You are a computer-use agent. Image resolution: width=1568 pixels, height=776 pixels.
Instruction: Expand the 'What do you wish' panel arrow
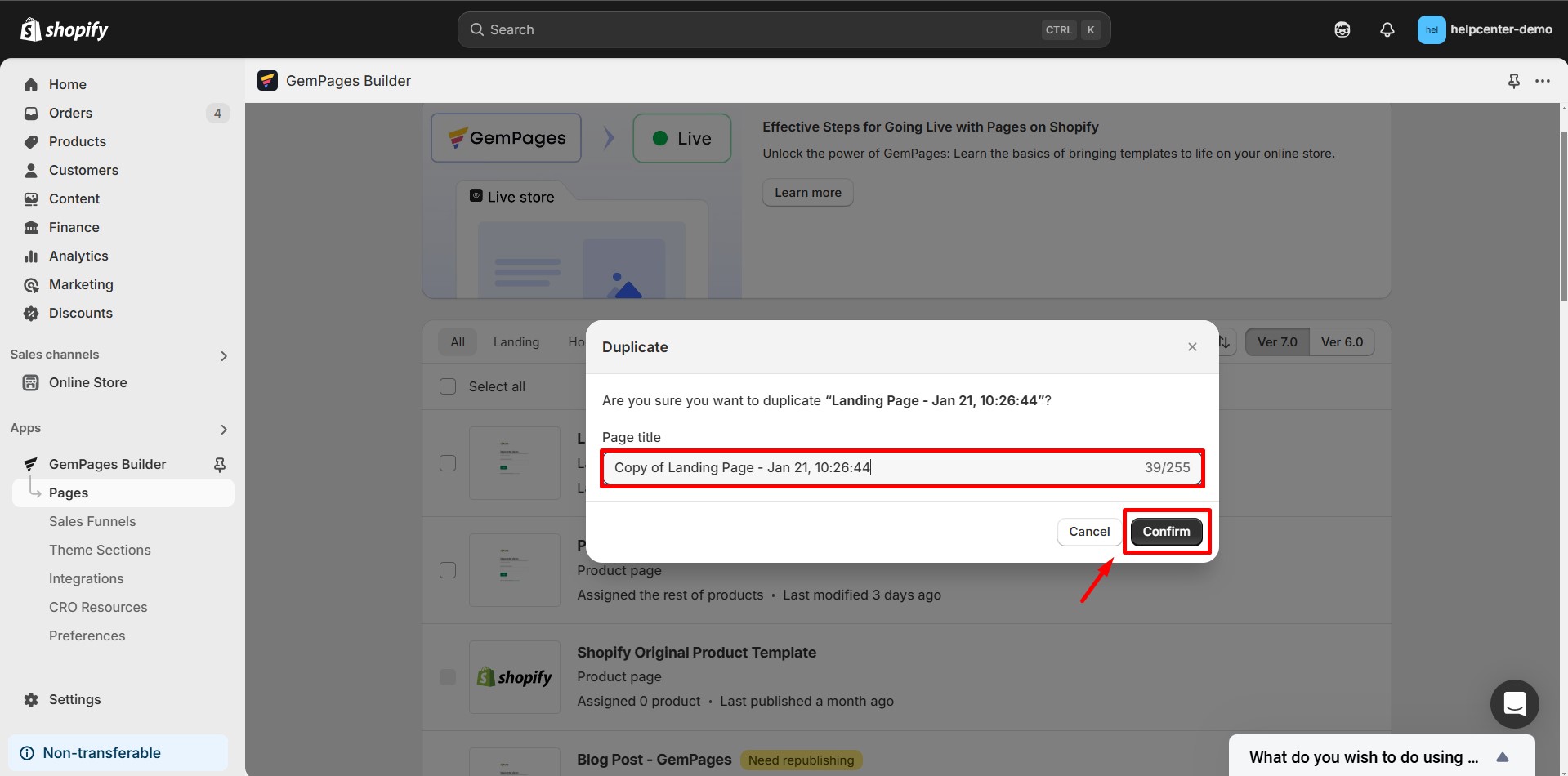tap(1502, 757)
